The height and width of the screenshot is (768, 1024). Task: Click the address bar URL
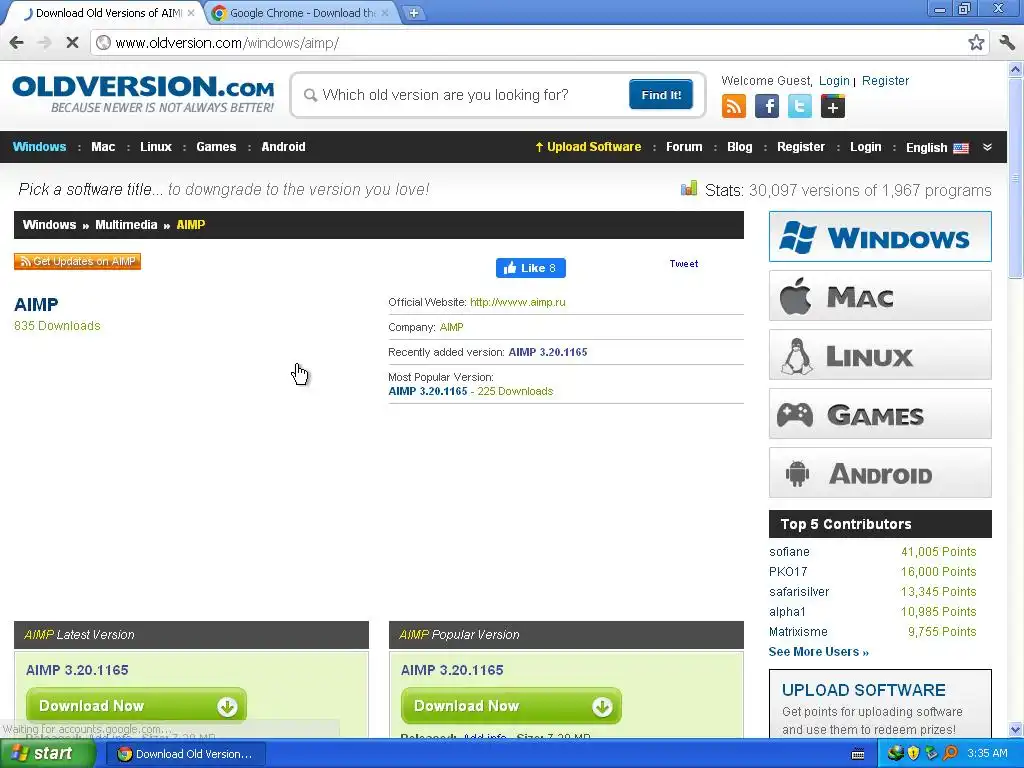tap(227, 43)
